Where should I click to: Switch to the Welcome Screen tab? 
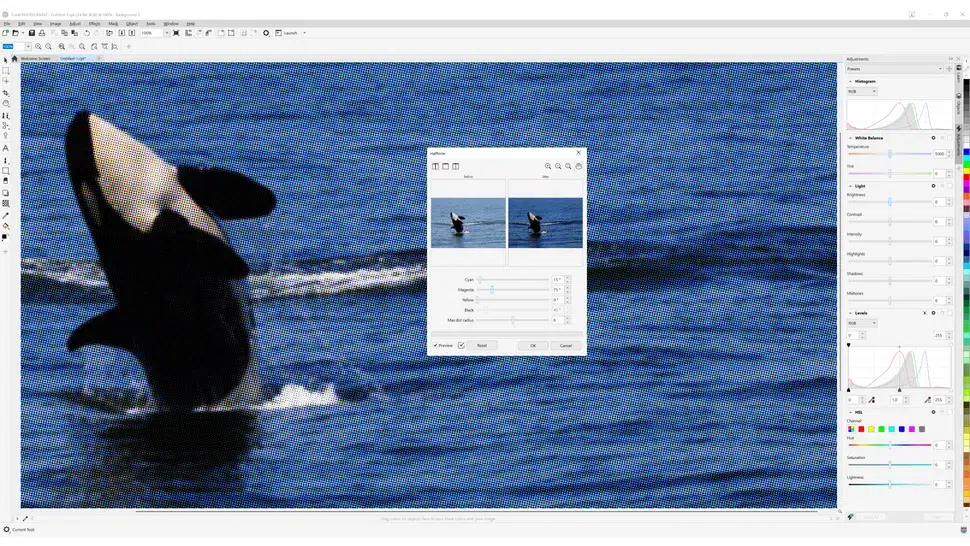(x=35, y=59)
